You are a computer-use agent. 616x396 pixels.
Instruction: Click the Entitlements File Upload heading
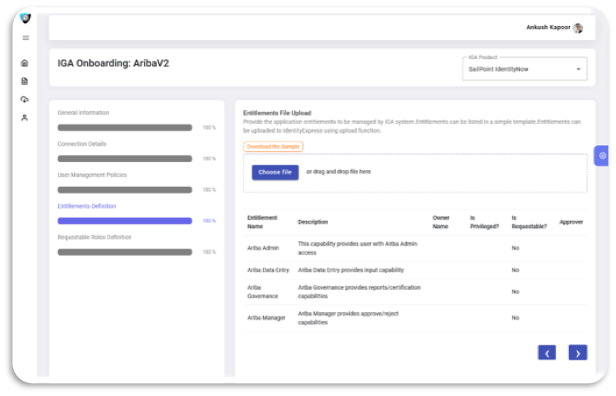[277, 113]
